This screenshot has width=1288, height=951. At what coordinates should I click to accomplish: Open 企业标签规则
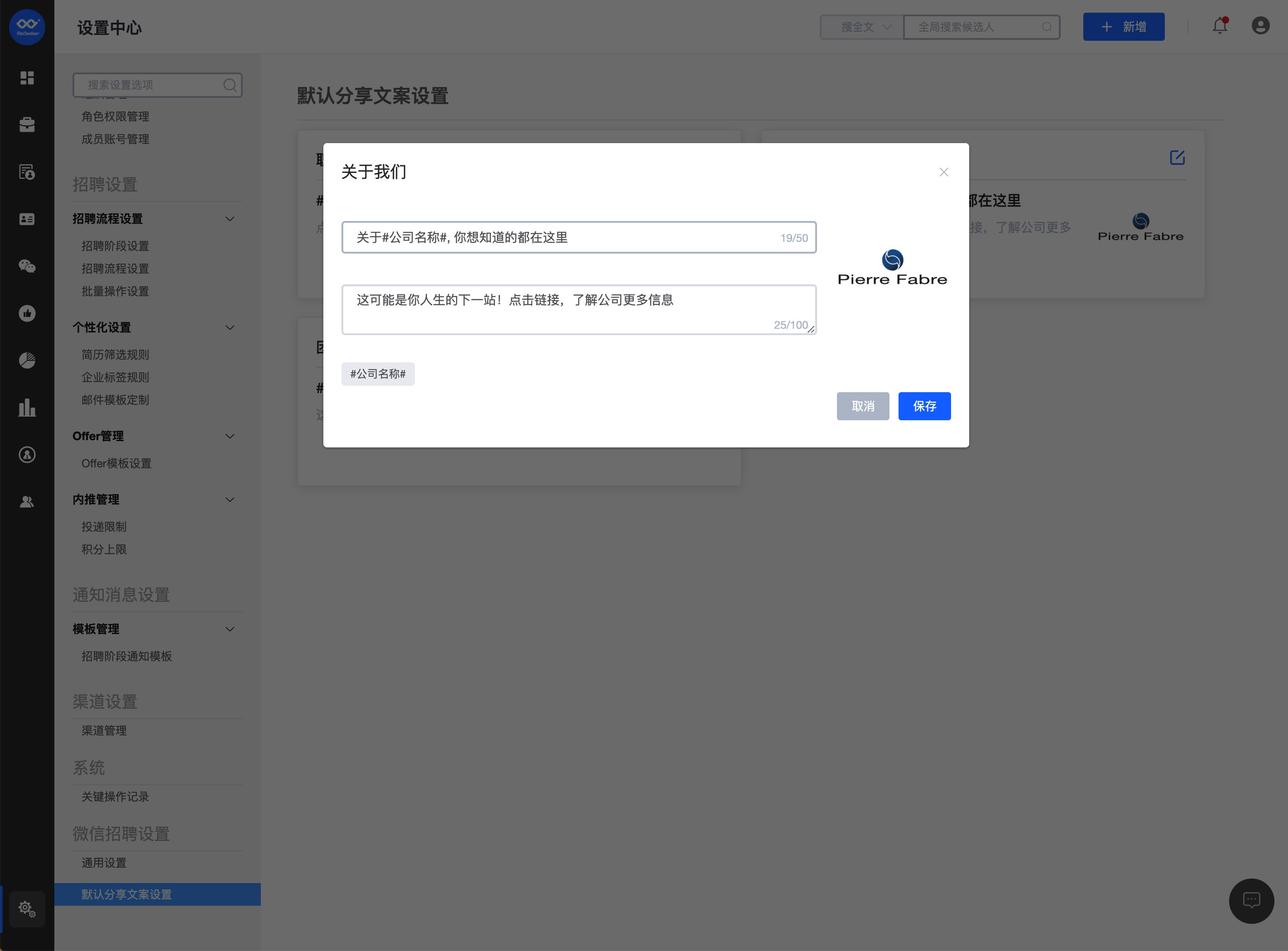click(x=115, y=377)
